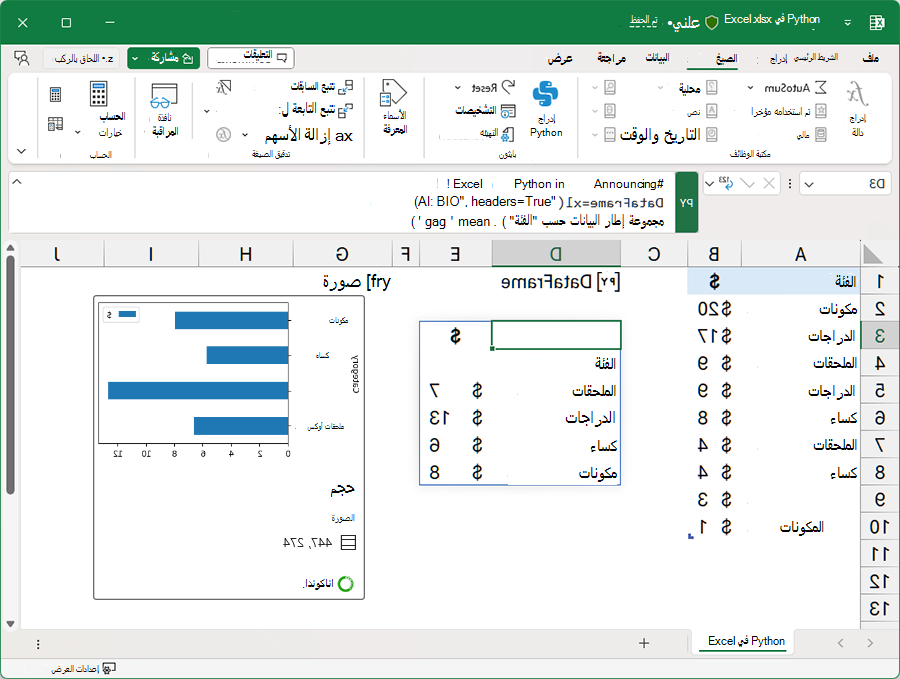Click the vertical scrollbar thumb

(x=10, y=375)
